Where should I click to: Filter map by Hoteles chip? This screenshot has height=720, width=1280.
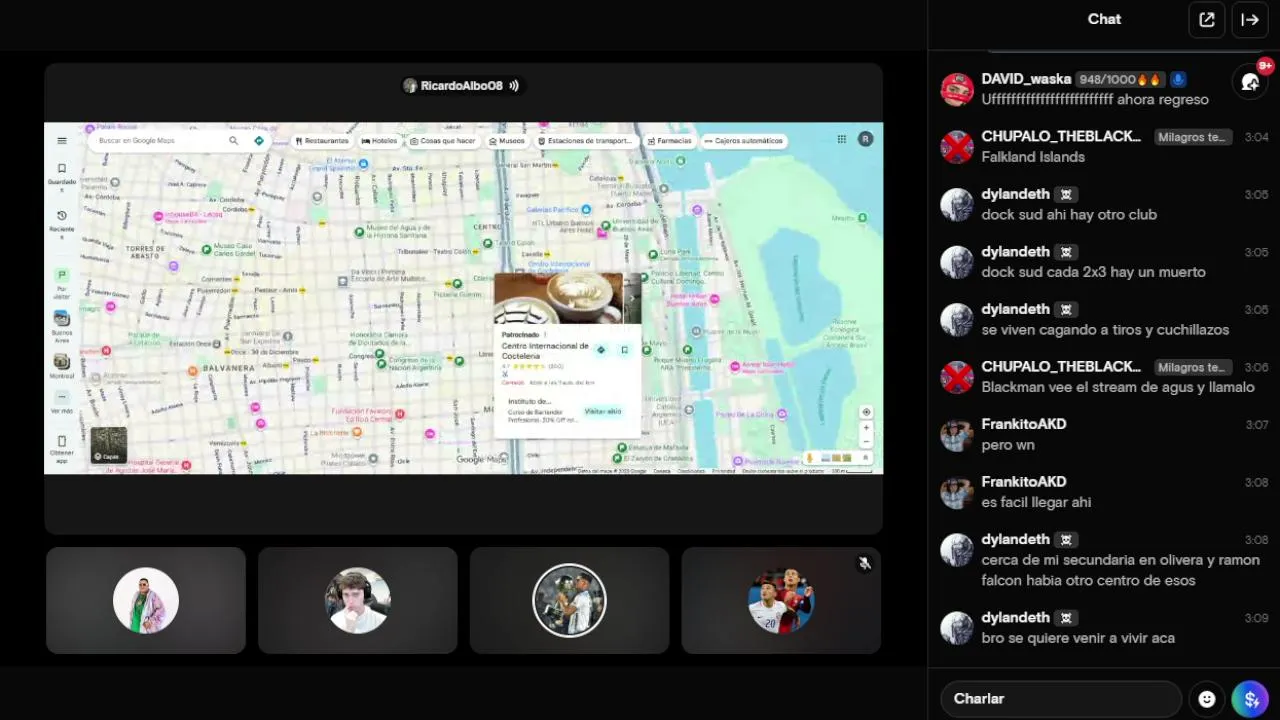click(x=379, y=141)
